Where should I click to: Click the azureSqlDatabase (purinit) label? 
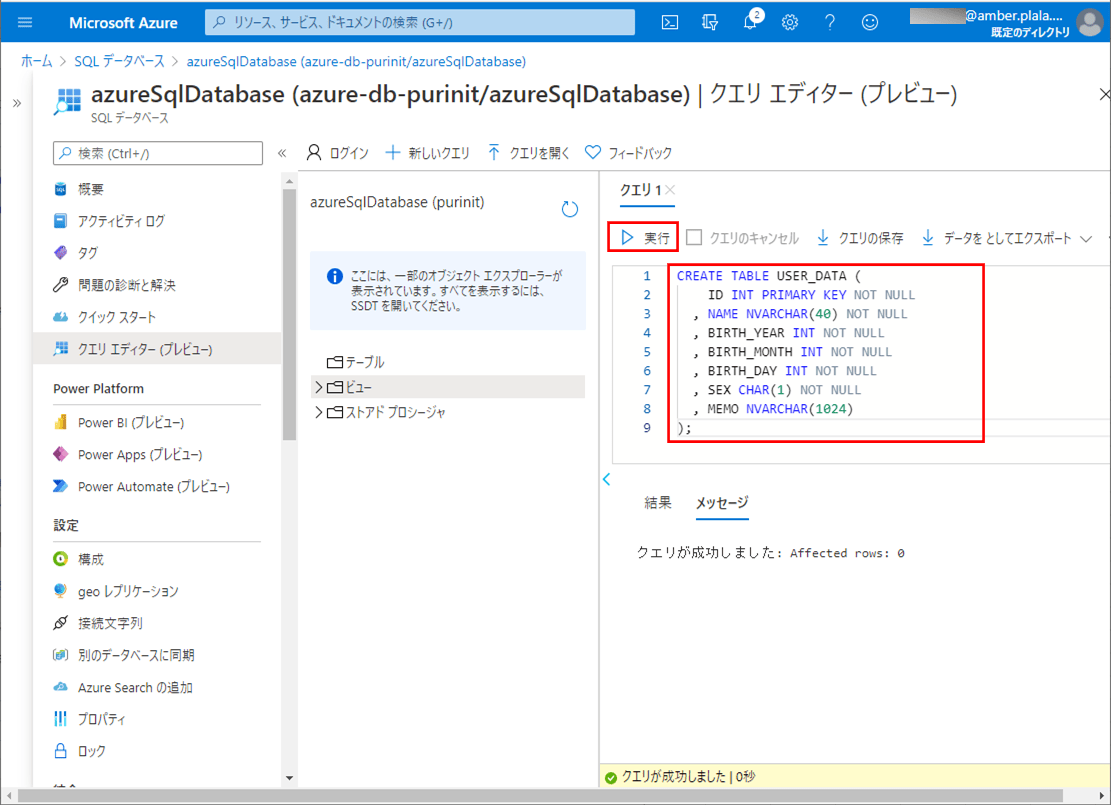pyautogui.click(x=397, y=202)
